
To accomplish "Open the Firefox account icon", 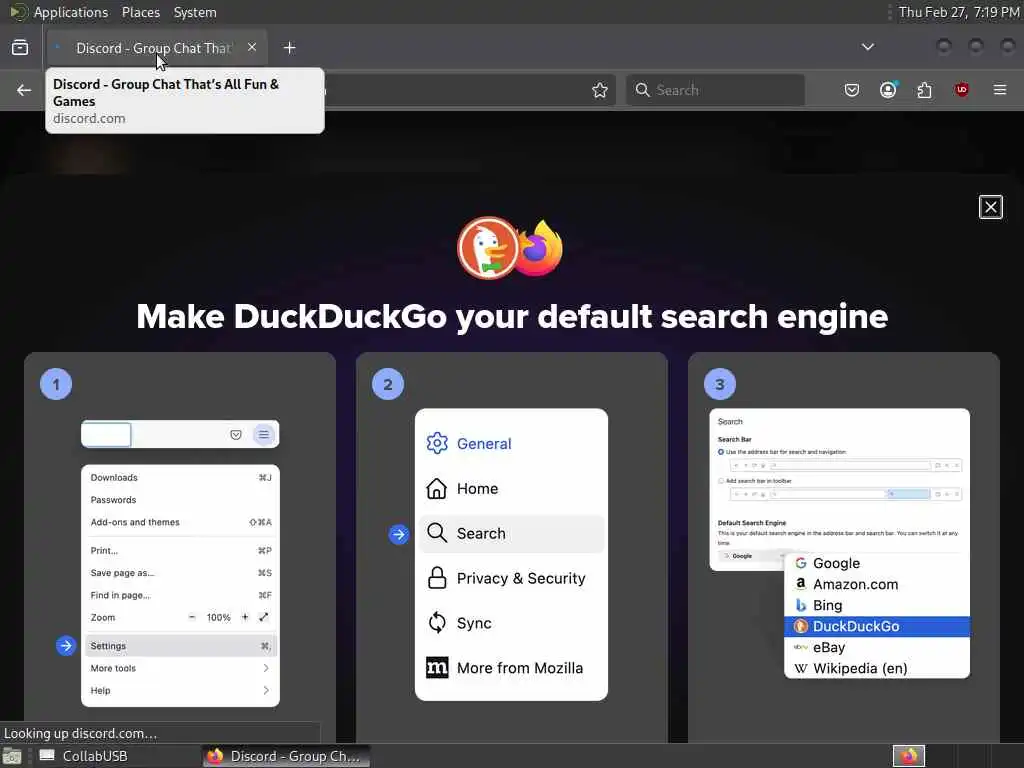I will 888,89.
